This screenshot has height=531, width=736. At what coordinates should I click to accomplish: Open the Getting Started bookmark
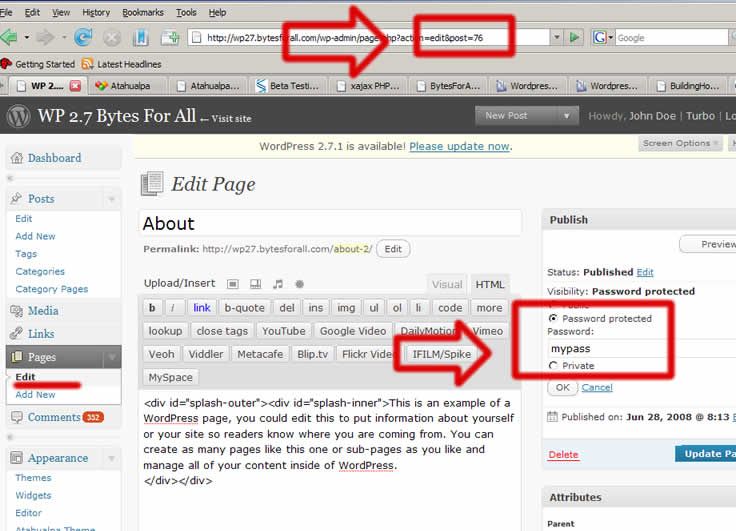[38, 64]
